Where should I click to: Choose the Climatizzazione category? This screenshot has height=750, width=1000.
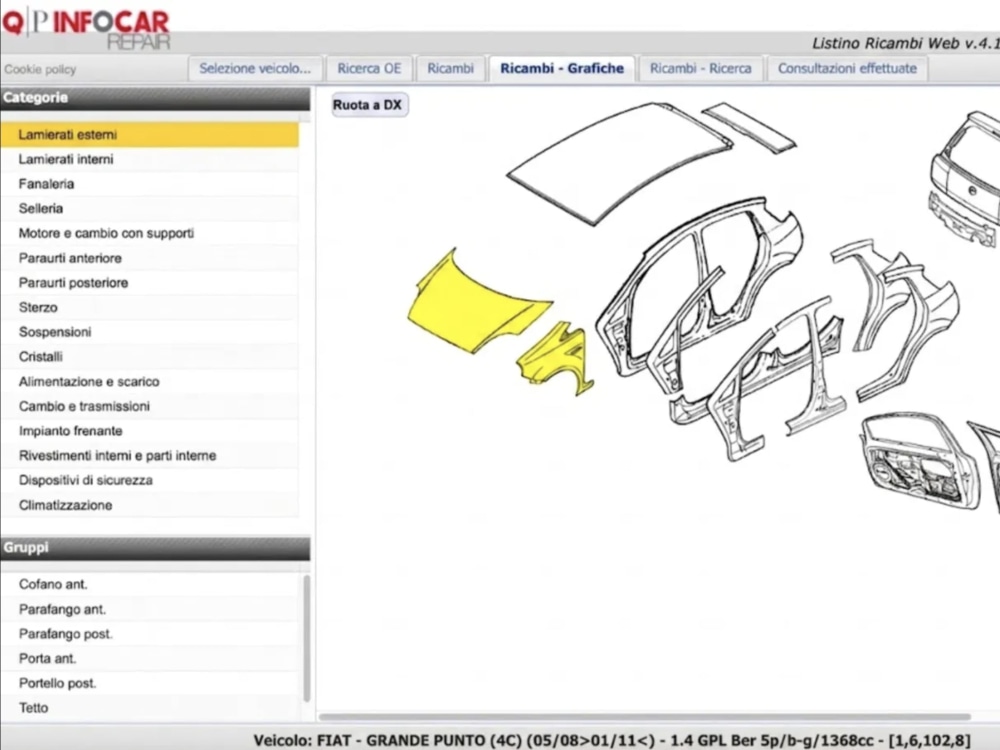click(x=149, y=505)
